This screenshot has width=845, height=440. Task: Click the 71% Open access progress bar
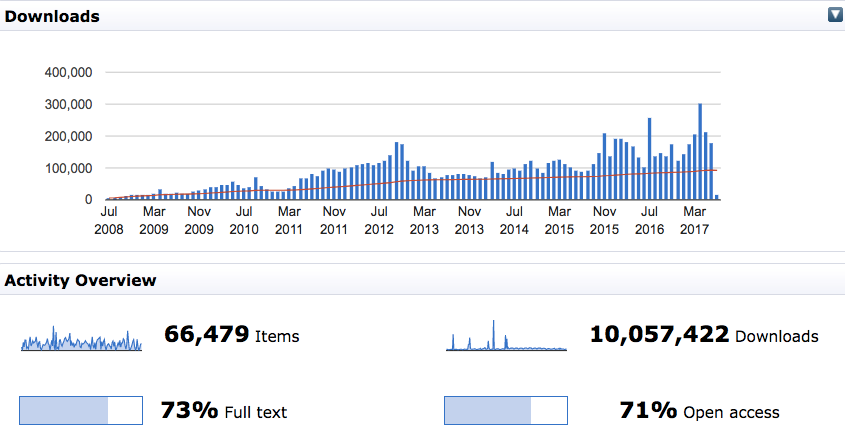(x=505, y=411)
